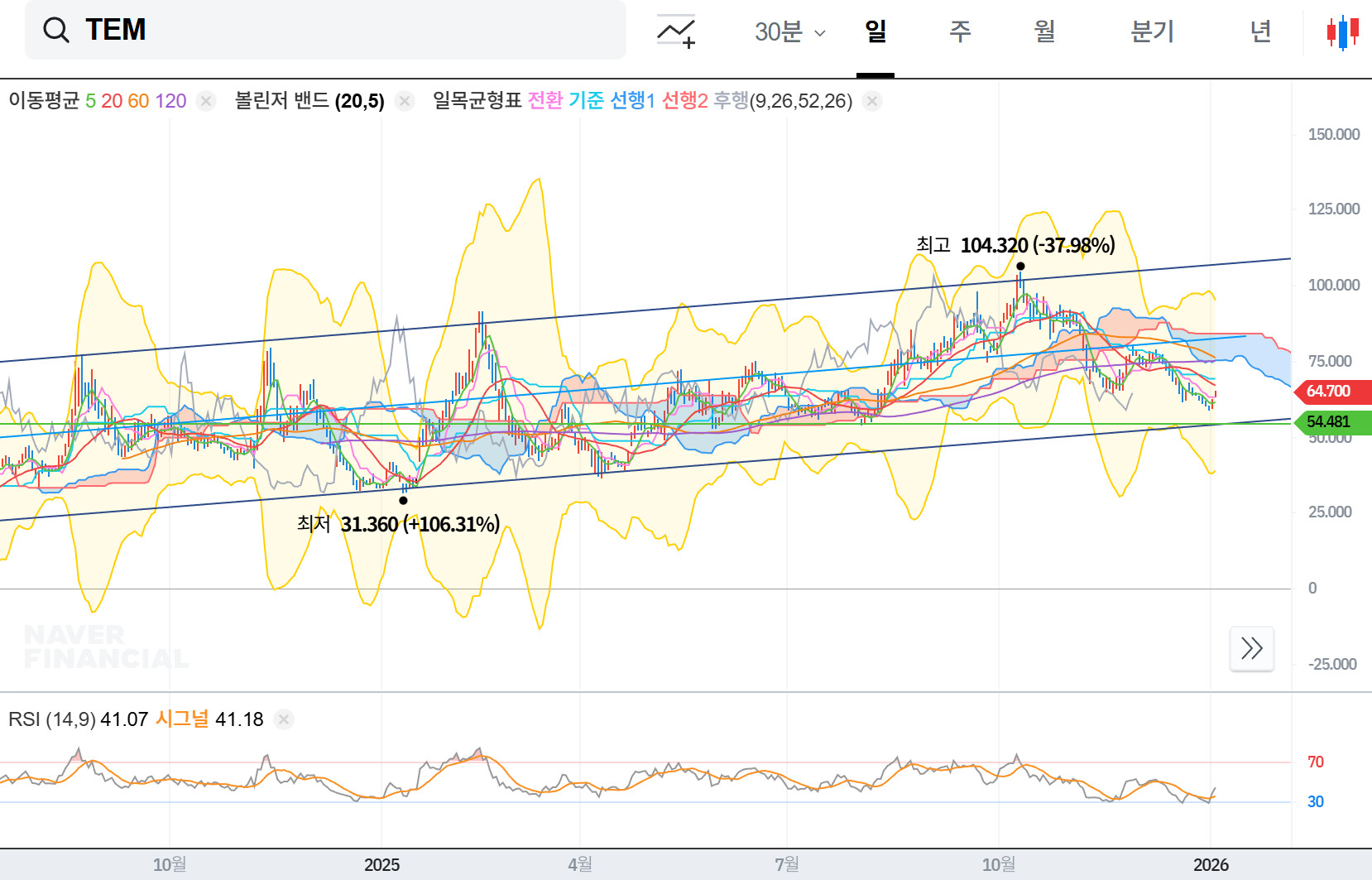This screenshot has height=880, width=1372.
Task: Switch to the 월 (monthly) tab
Action: pos(1044,31)
